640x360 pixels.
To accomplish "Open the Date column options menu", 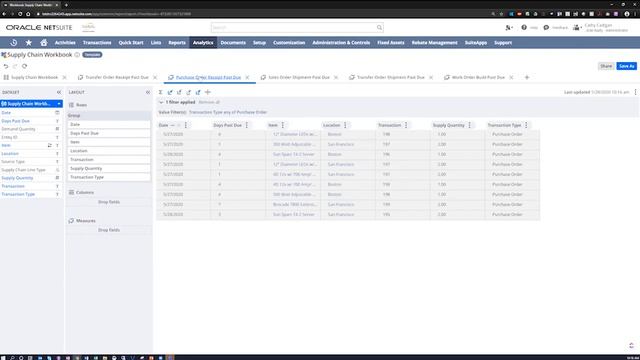I will coord(186,125).
